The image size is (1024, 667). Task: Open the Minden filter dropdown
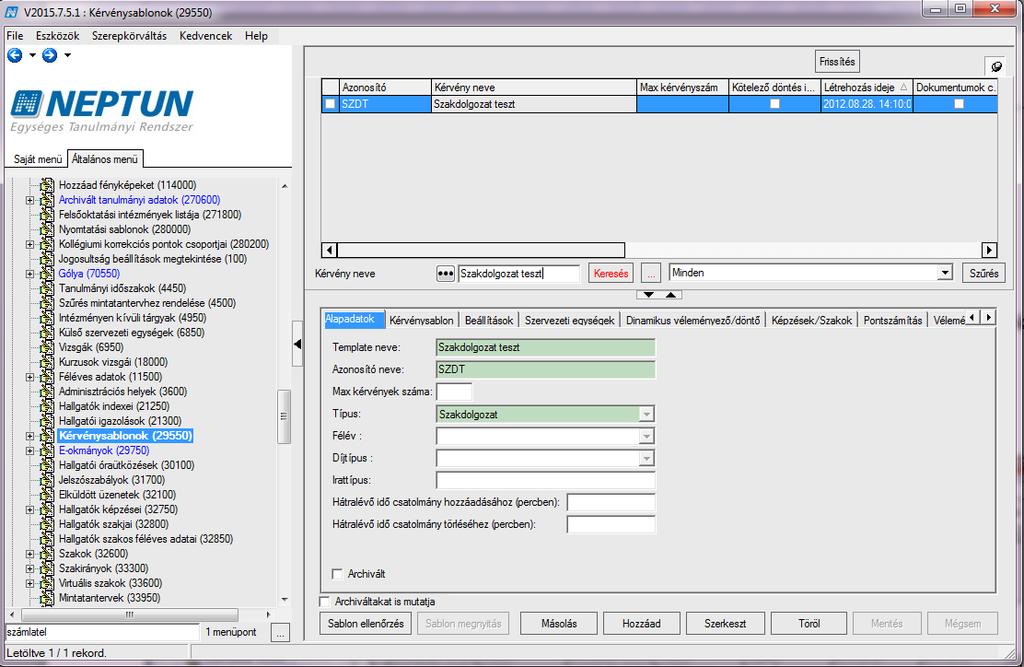945,273
